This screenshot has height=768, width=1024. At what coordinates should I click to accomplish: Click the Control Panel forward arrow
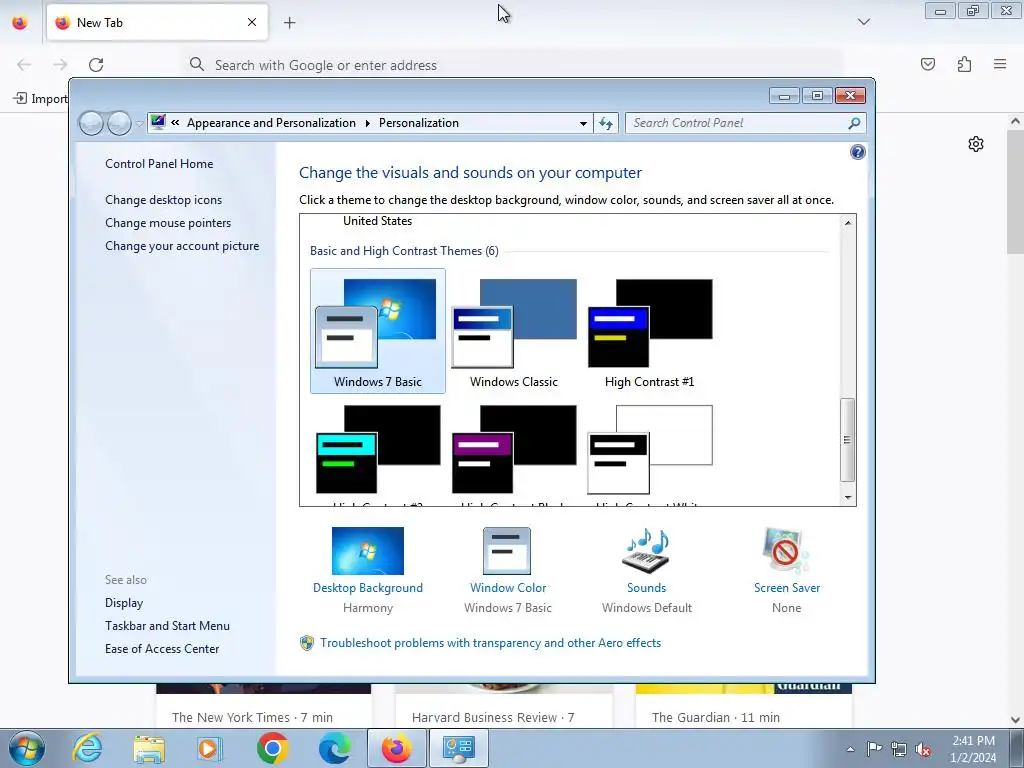(x=119, y=123)
